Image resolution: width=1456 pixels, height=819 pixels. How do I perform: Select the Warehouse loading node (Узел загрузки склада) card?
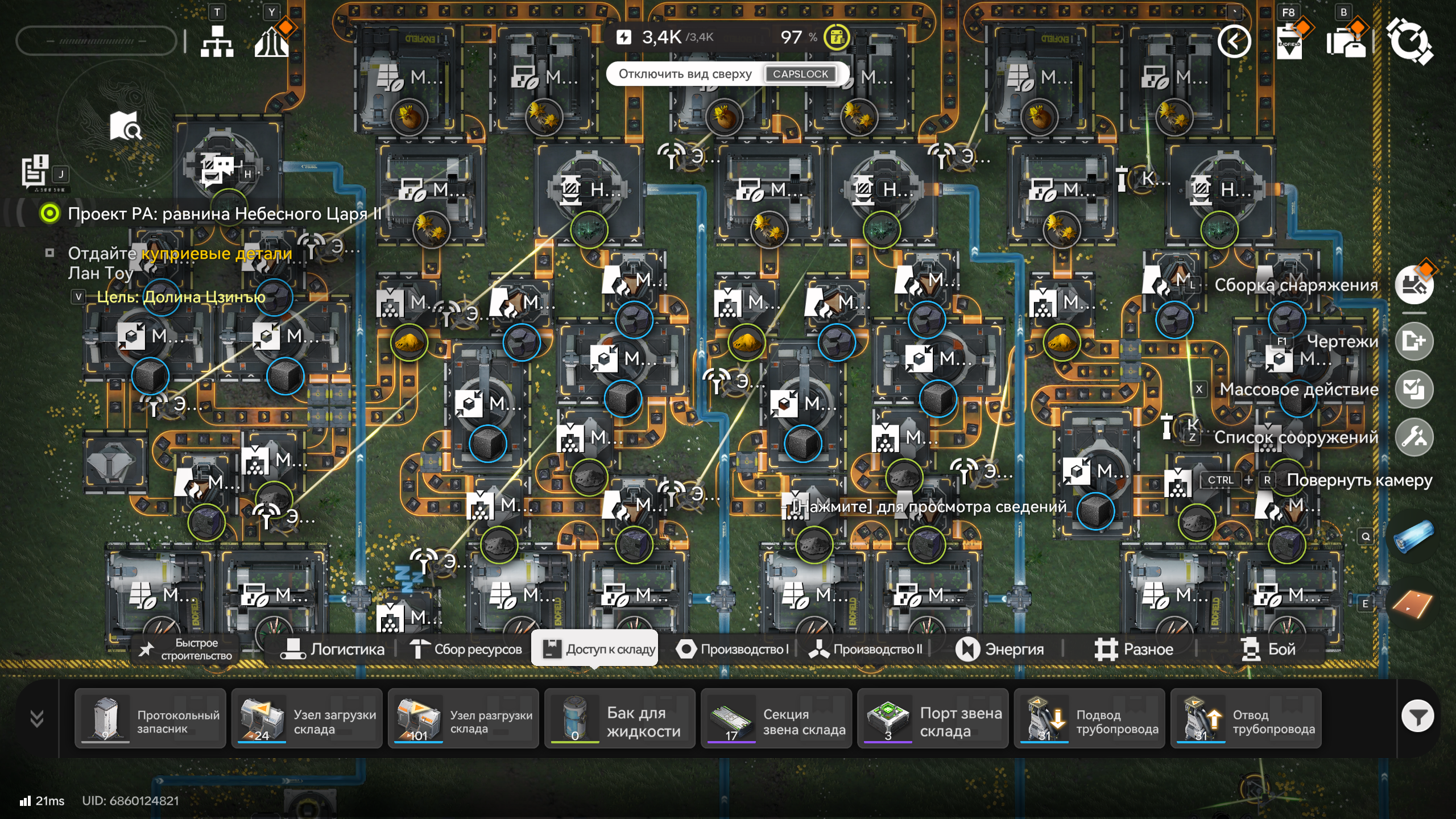pyautogui.click(x=307, y=718)
